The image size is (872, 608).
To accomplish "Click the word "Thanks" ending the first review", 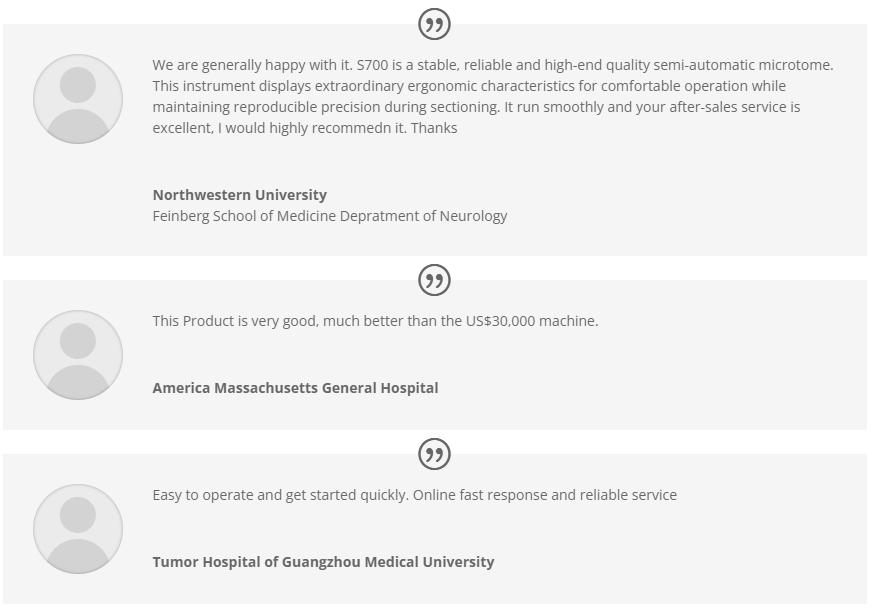I will [x=434, y=128].
